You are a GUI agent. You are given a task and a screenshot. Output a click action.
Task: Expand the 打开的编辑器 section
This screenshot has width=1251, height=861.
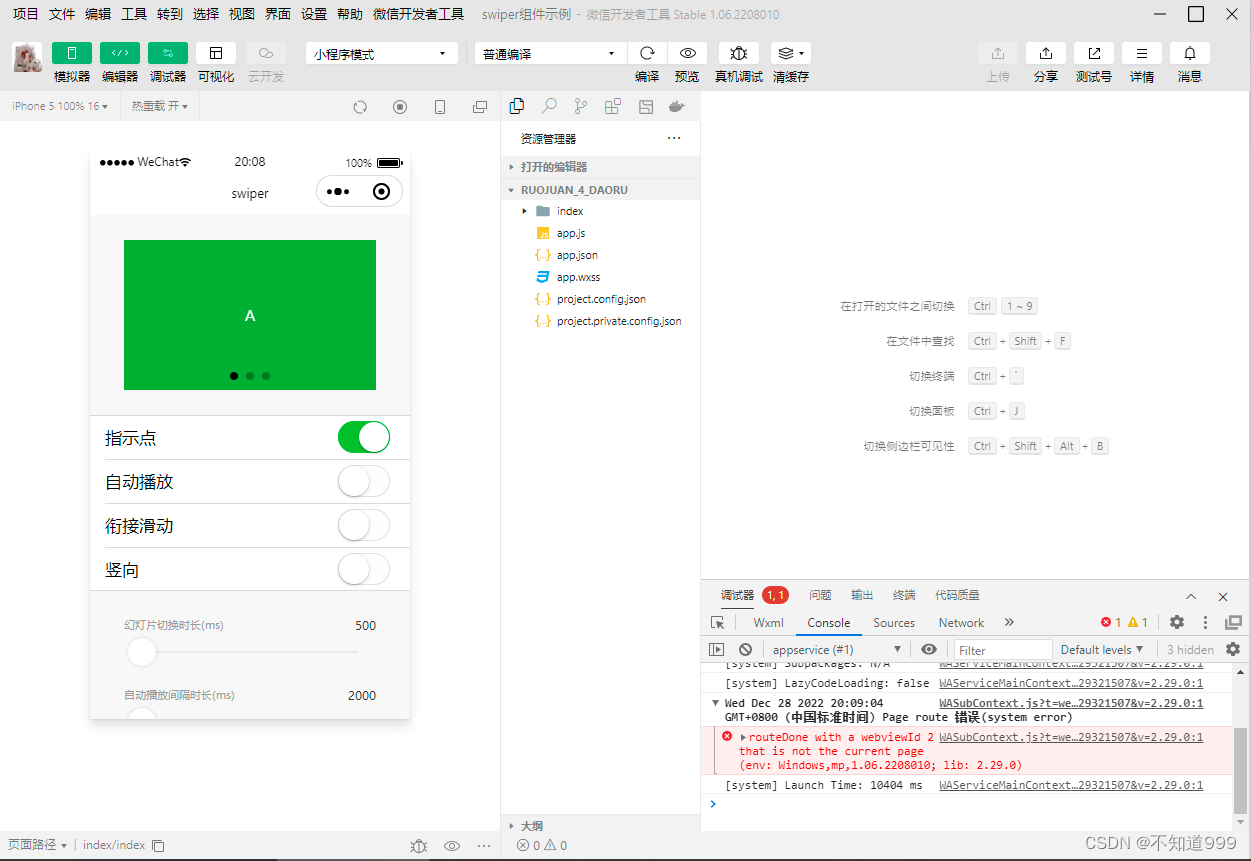tap(600, 167)
